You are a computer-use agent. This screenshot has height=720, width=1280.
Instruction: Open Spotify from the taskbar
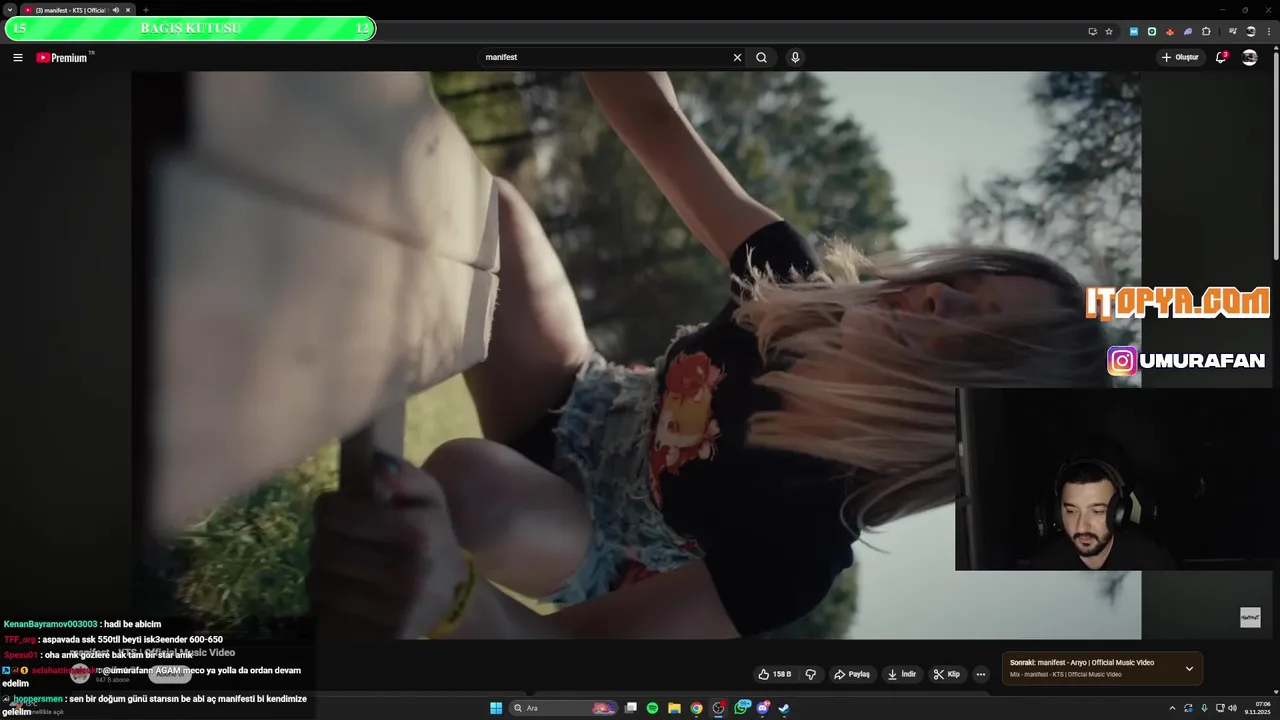coord(652,708)
